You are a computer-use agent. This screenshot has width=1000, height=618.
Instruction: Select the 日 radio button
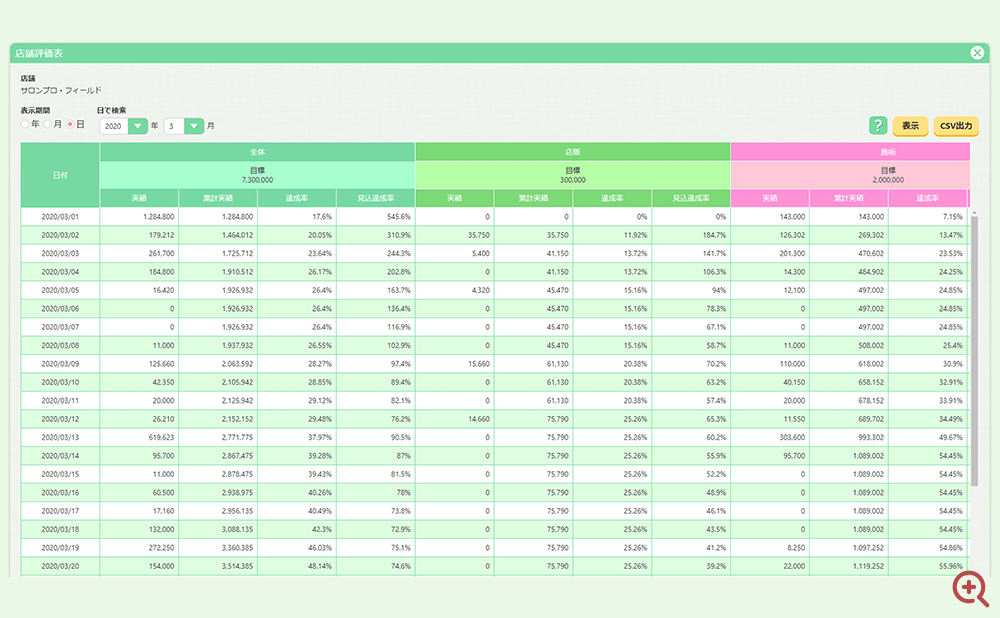click(x=70, y=124)
